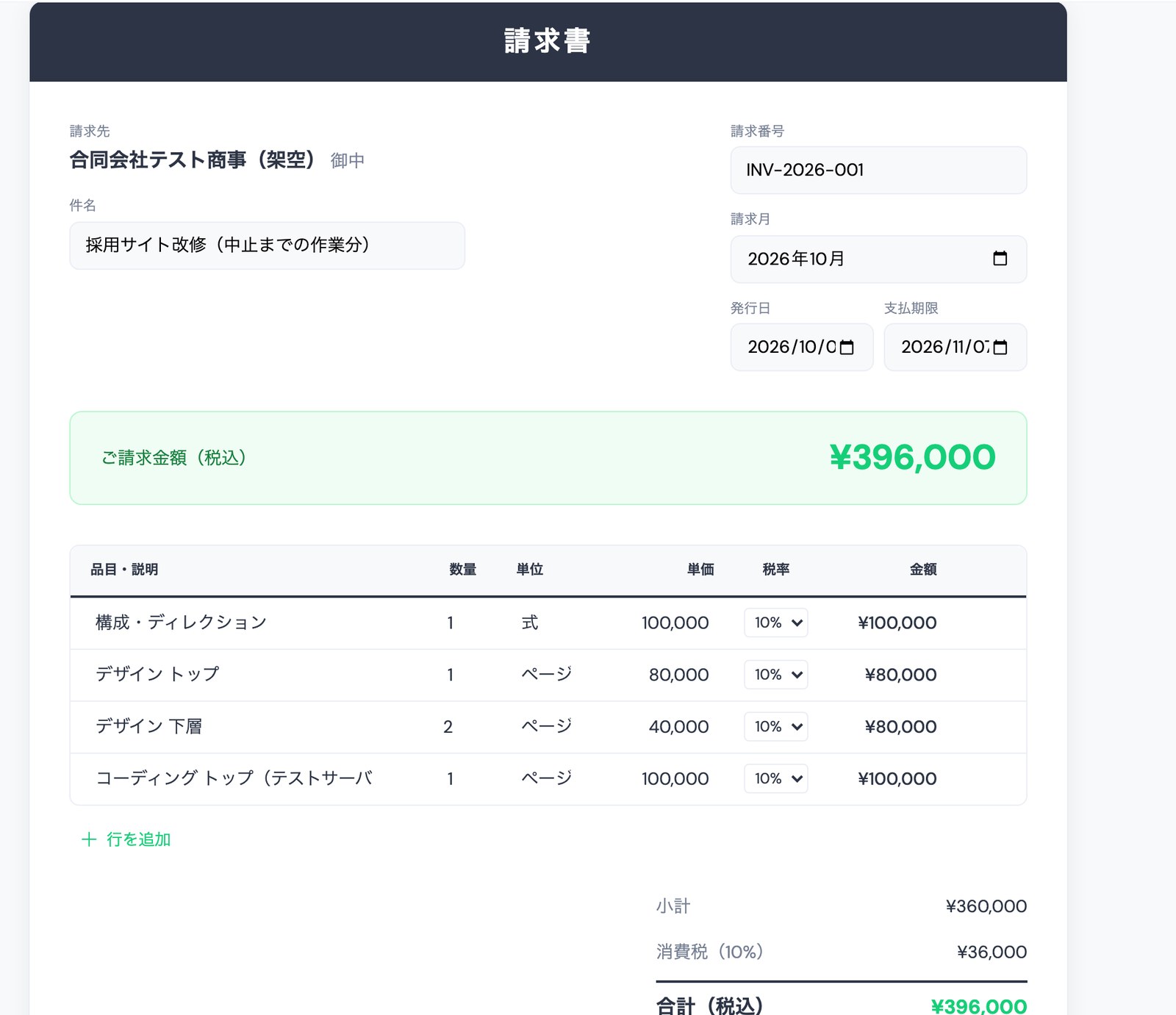Click the 請求月 field showing 2026年10月
The width and height of the screenshot is (1176, 1015).
878,259
